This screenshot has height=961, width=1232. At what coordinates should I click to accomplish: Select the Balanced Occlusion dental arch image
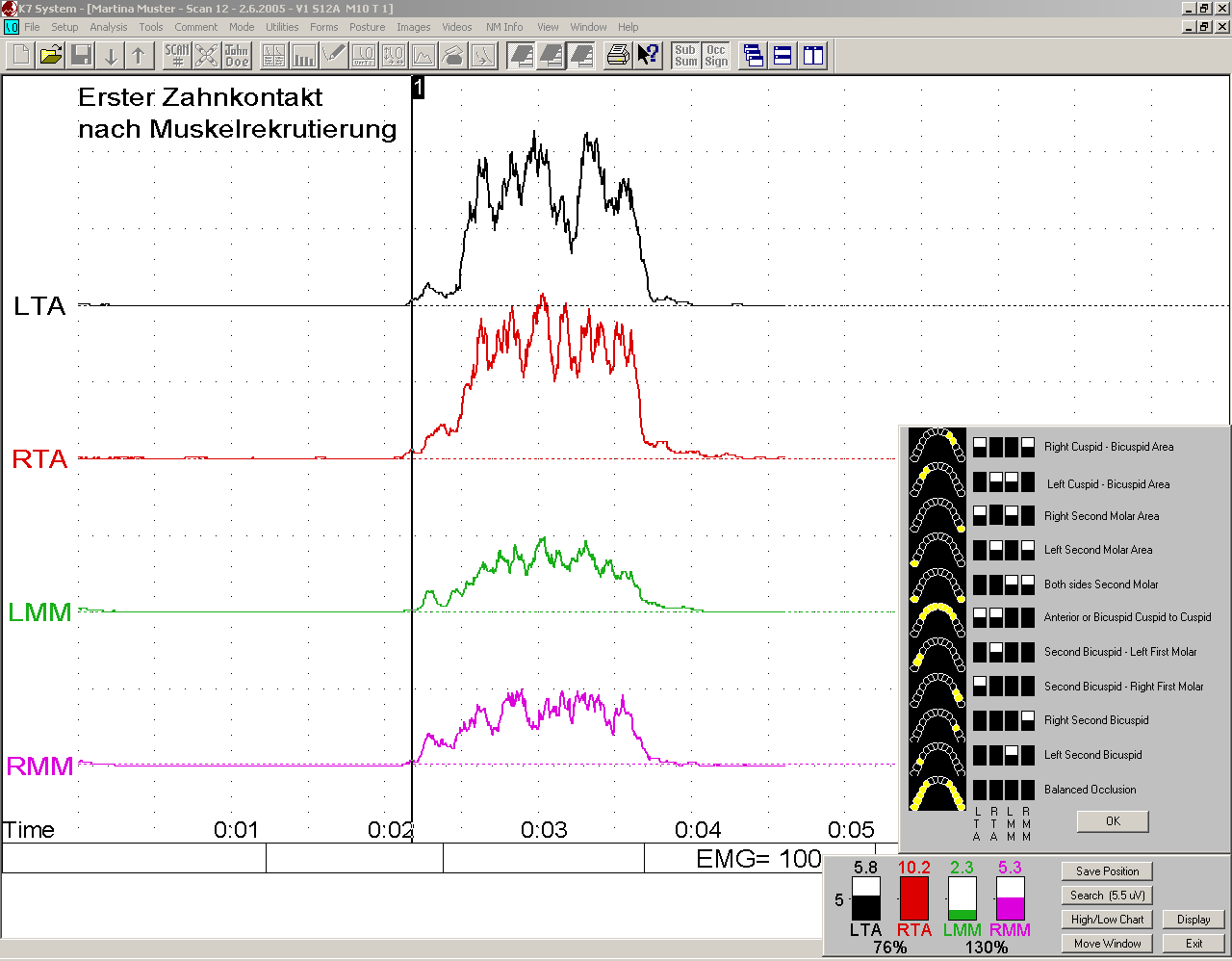tap(937, 791)
